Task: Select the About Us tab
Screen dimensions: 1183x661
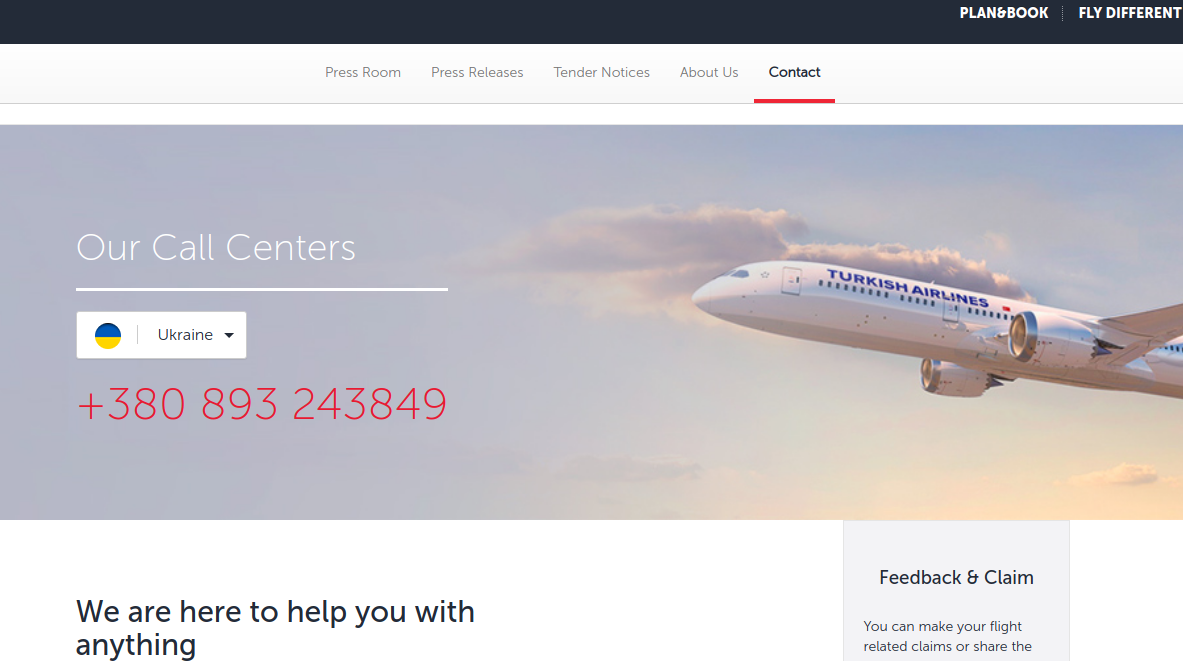Action: point(709,72)
